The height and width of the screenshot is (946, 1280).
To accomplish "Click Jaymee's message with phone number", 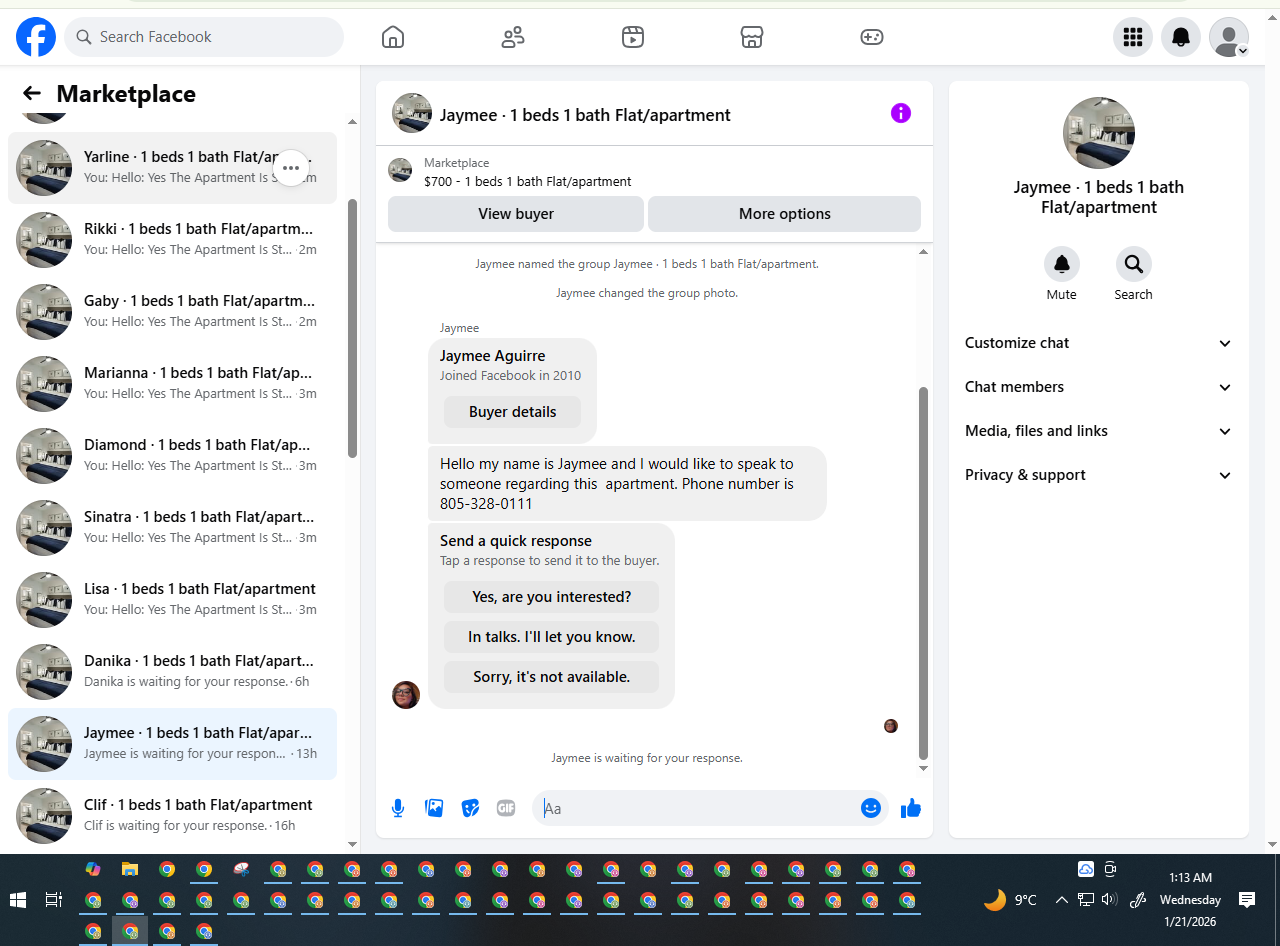I will [627, 484].
